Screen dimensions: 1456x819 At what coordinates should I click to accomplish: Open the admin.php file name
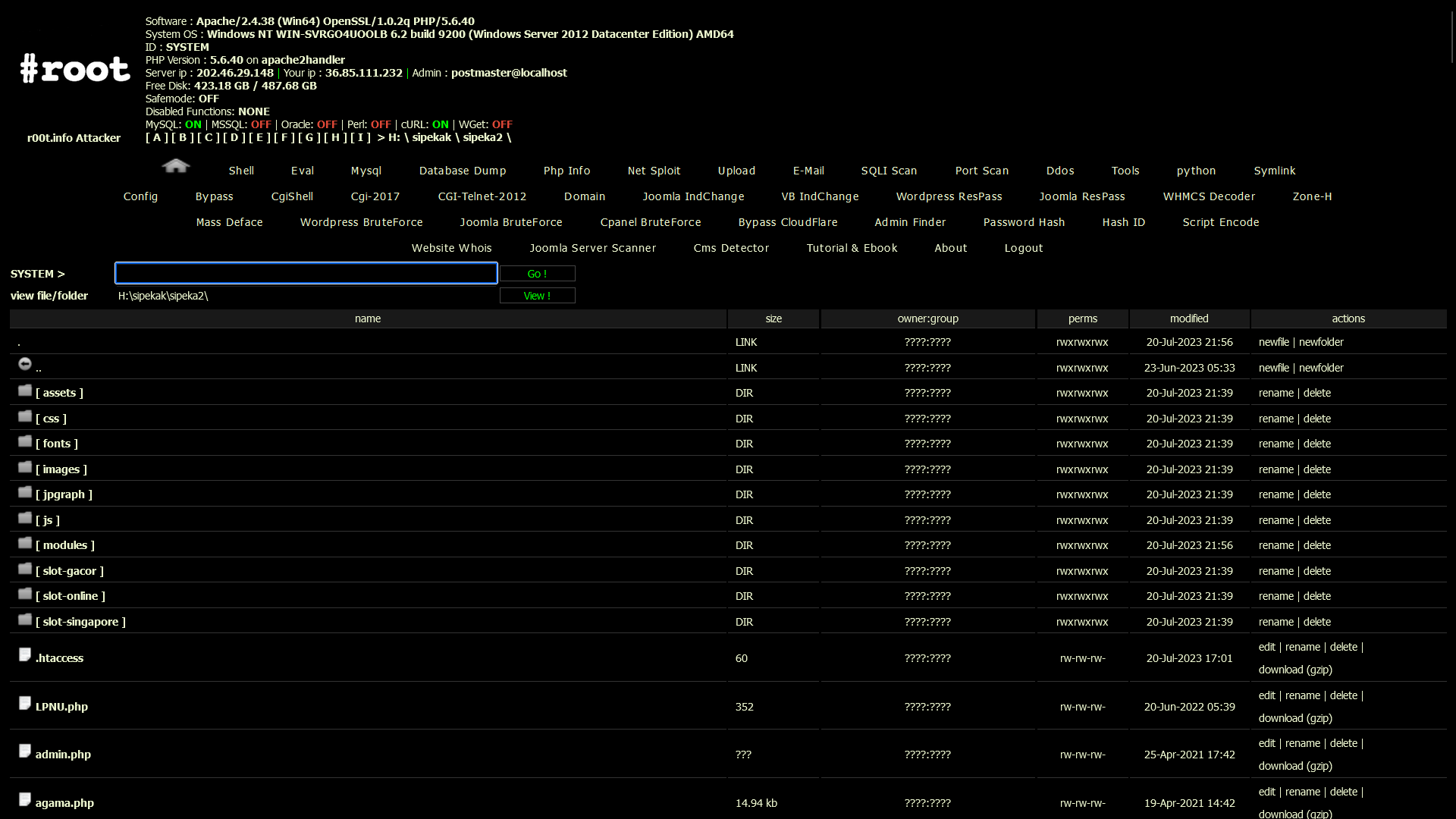click(63, 755)
